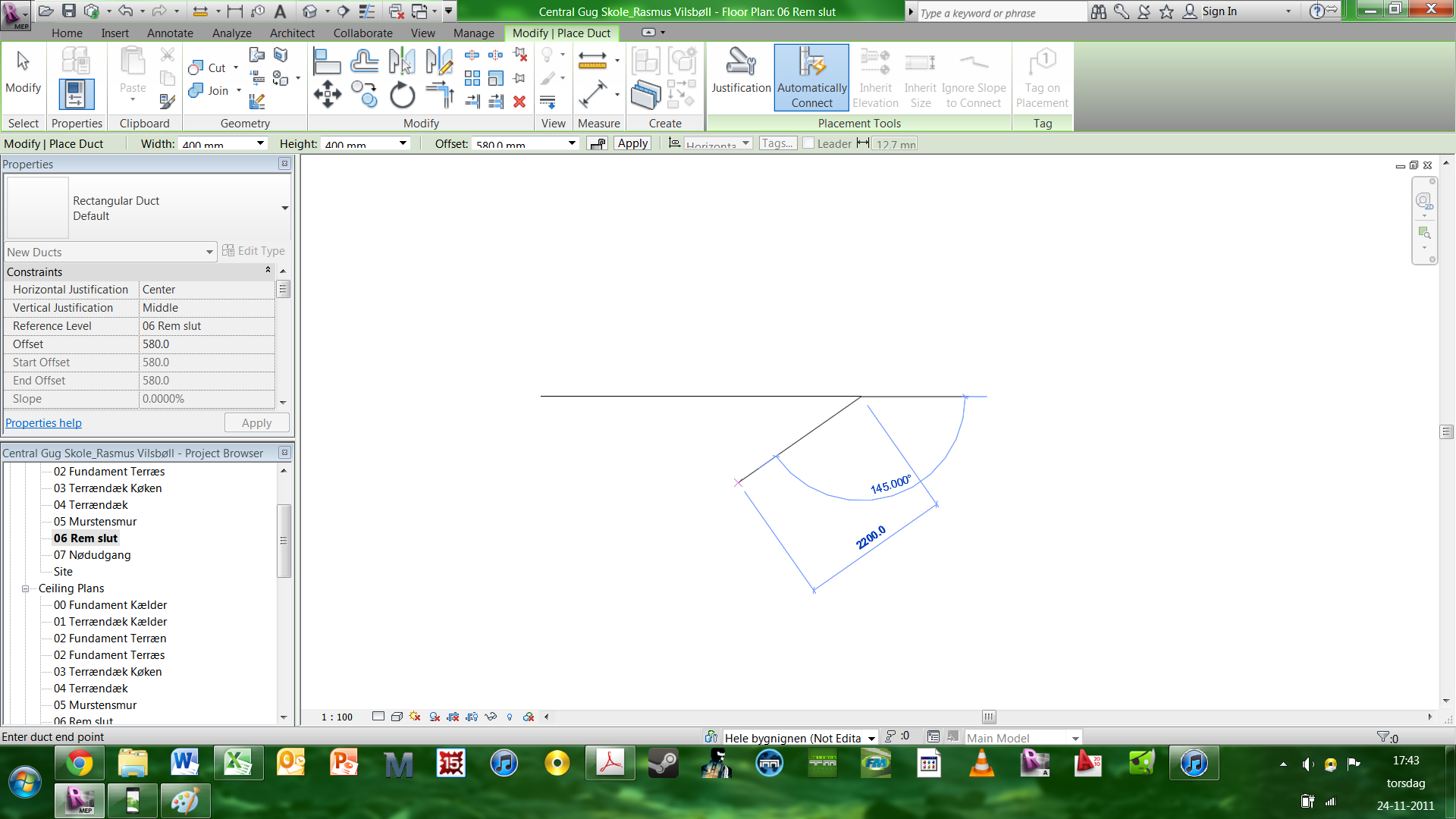This screenshot has height=819, width=1456.
Task: Click the Properties help link
Action: (43, 423)
